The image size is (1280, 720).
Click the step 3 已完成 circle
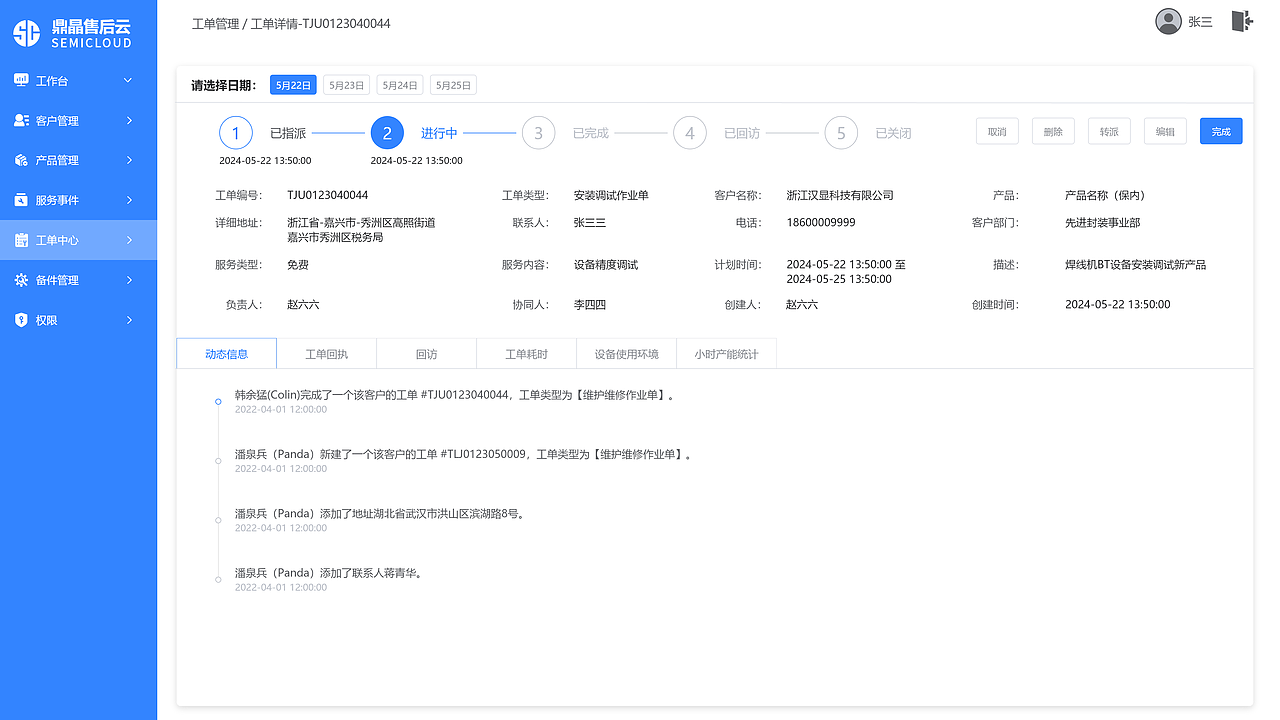[538, 132]
